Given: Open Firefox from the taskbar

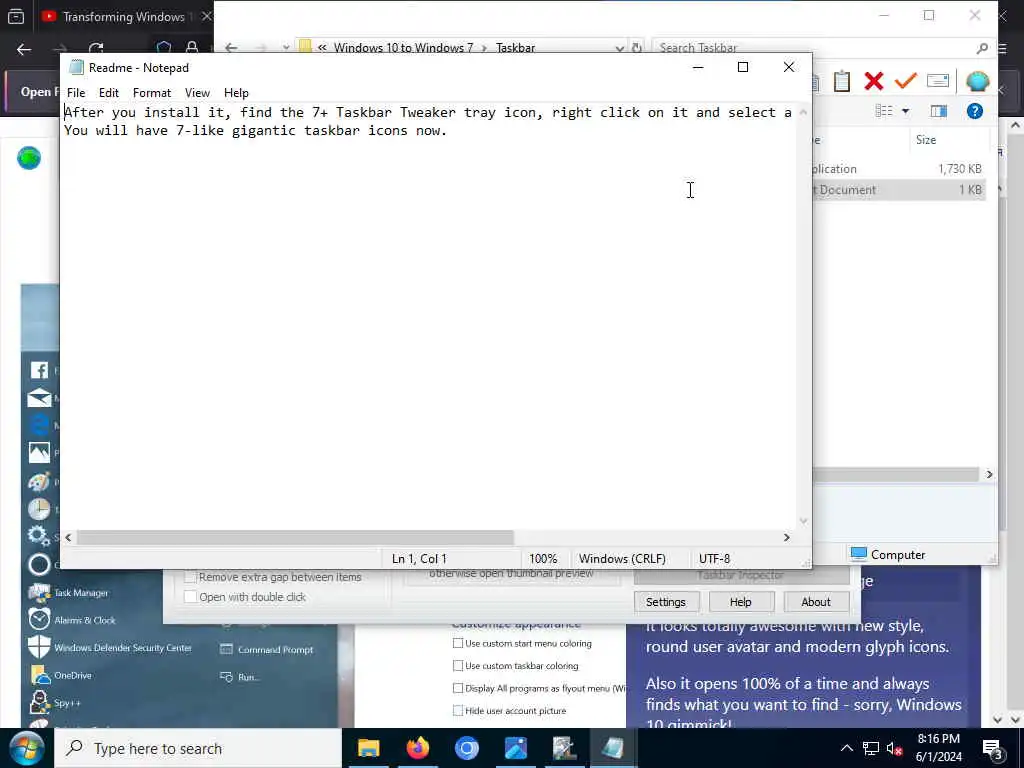Looking at the screenshot, I should point(418,748).
